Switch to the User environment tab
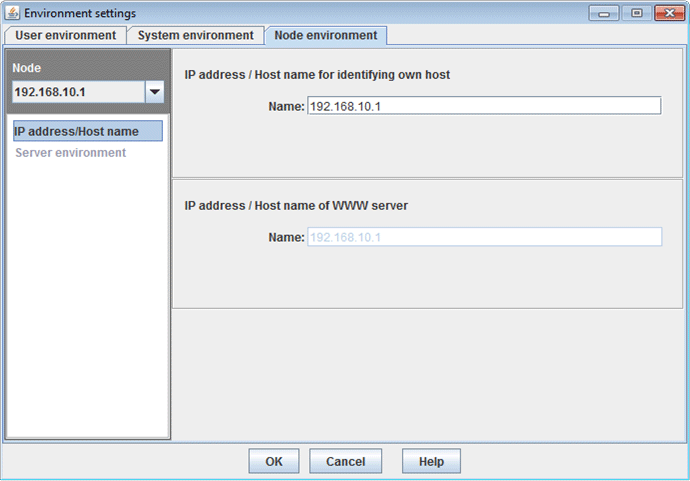This screenshot has height=481, width=690. pos(66,35)
